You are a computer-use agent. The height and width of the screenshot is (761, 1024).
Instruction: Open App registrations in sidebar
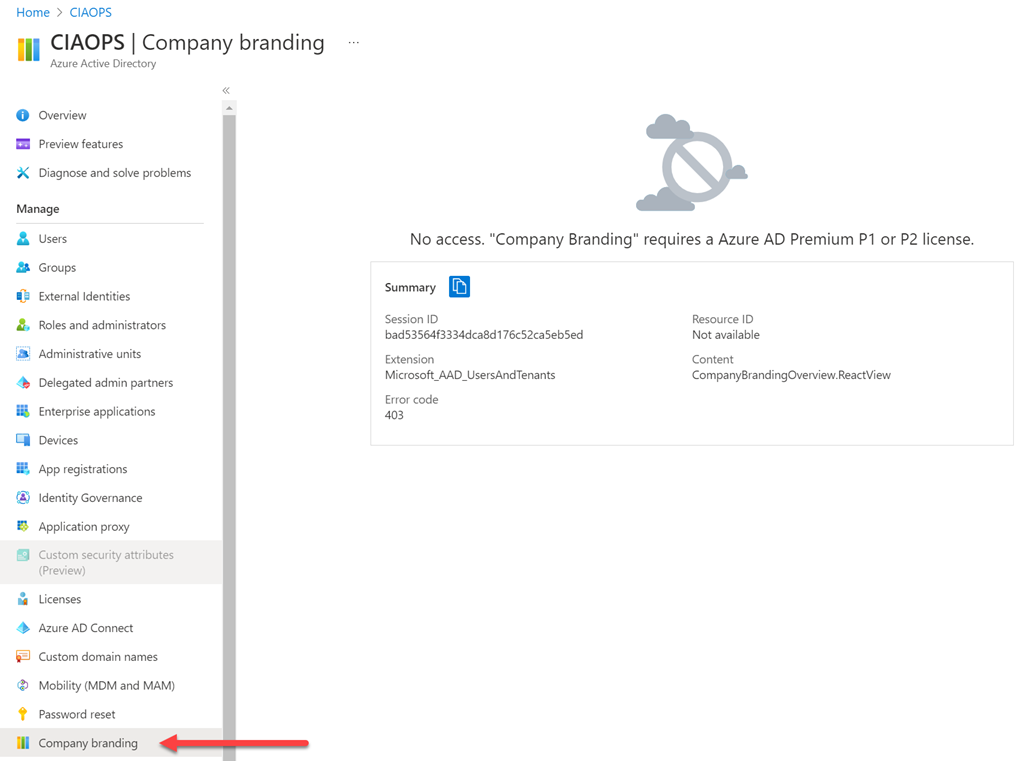click(x=83, y=469)
